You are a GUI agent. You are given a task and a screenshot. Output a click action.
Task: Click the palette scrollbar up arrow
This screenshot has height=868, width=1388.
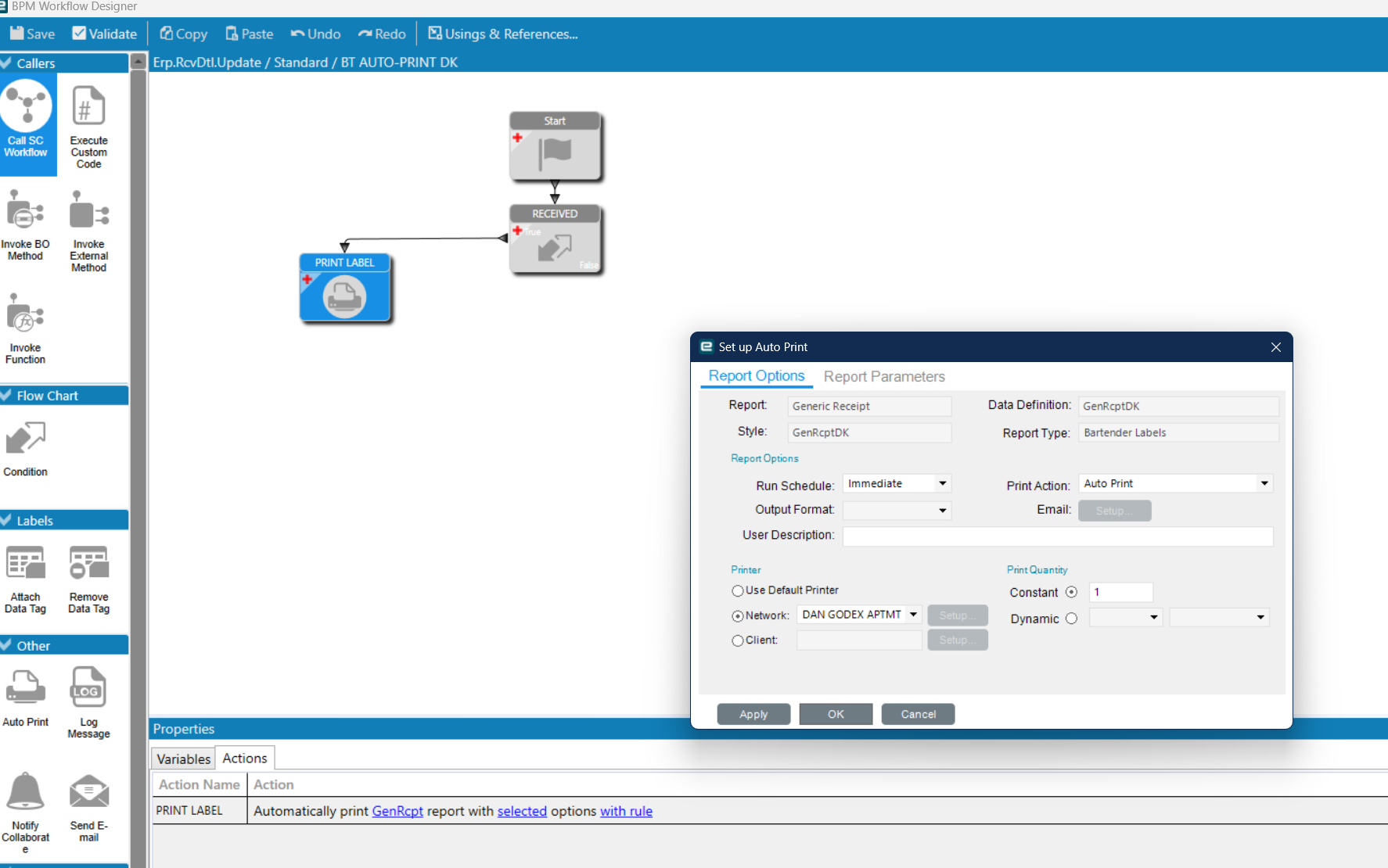[x=138, y=61]
